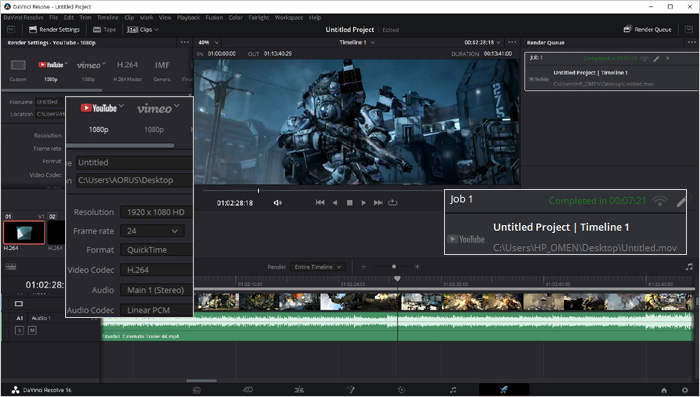Expand the Vimeo preset arrow
The height and width of the screenshot is (397, 700).
(x=104, y=64)
